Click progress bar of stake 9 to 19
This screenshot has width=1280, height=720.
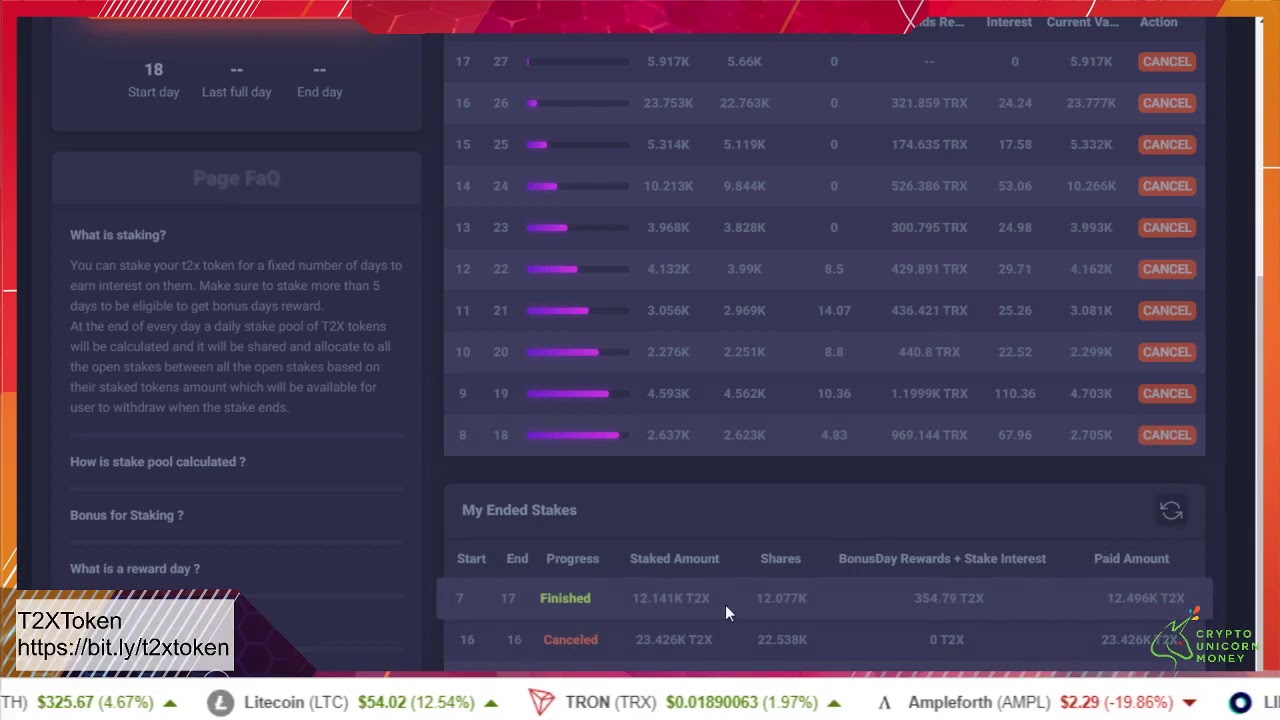578,394
